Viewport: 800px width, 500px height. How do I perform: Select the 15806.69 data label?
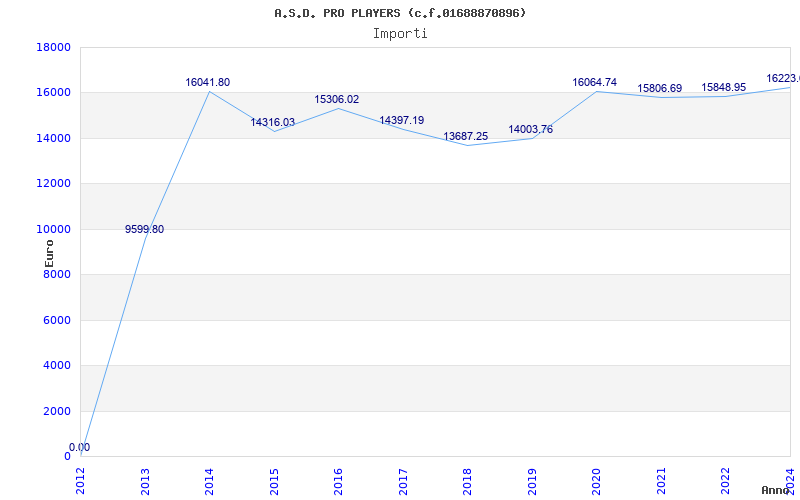pos(660,88)
